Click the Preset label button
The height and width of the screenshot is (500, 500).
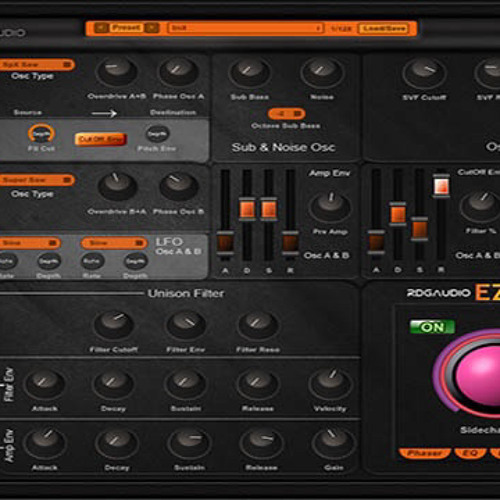126,28
